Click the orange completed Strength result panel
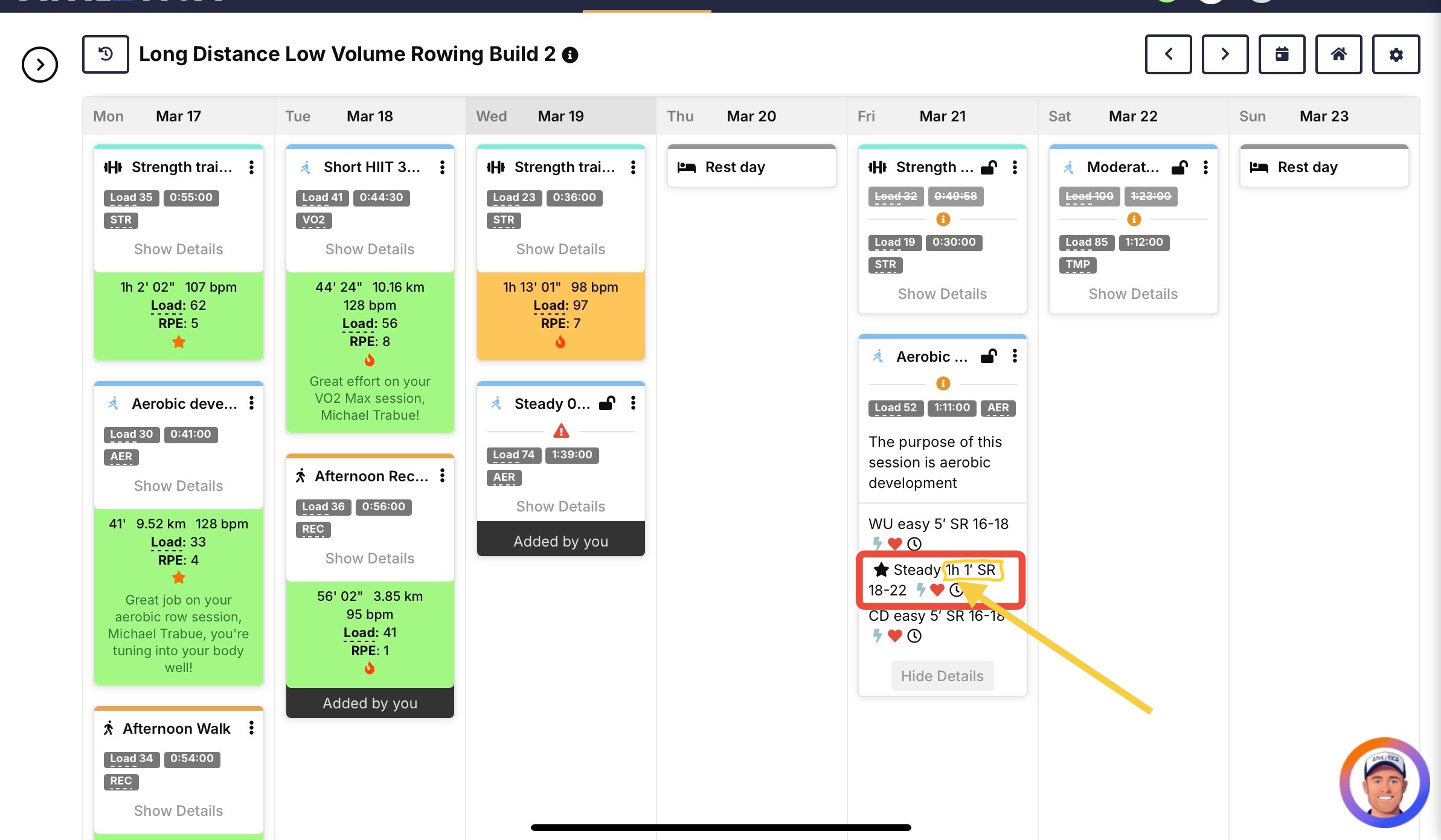Screen dimensions: 1441x840 [560, 315]
